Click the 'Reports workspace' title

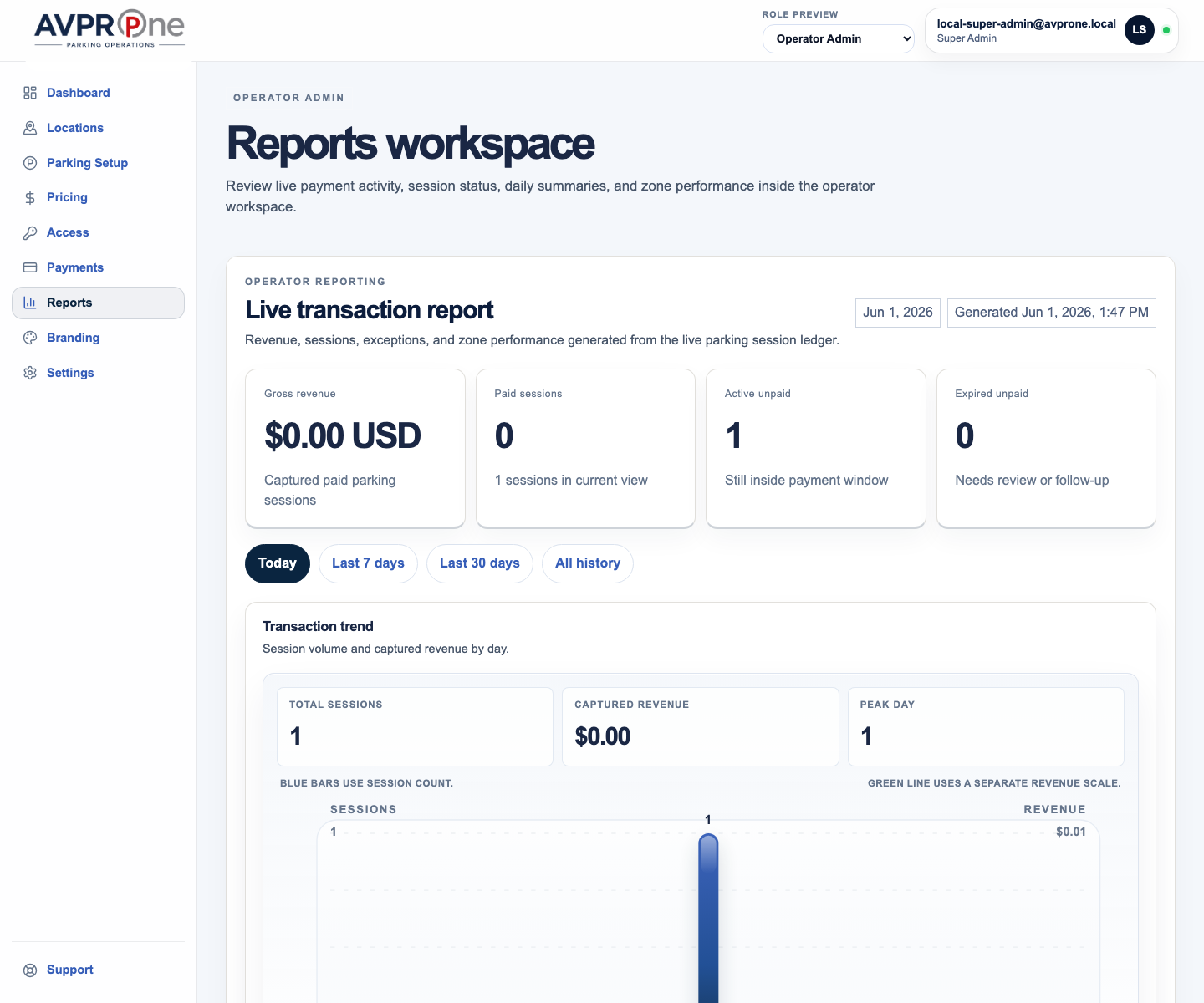(x=411, y=144)
